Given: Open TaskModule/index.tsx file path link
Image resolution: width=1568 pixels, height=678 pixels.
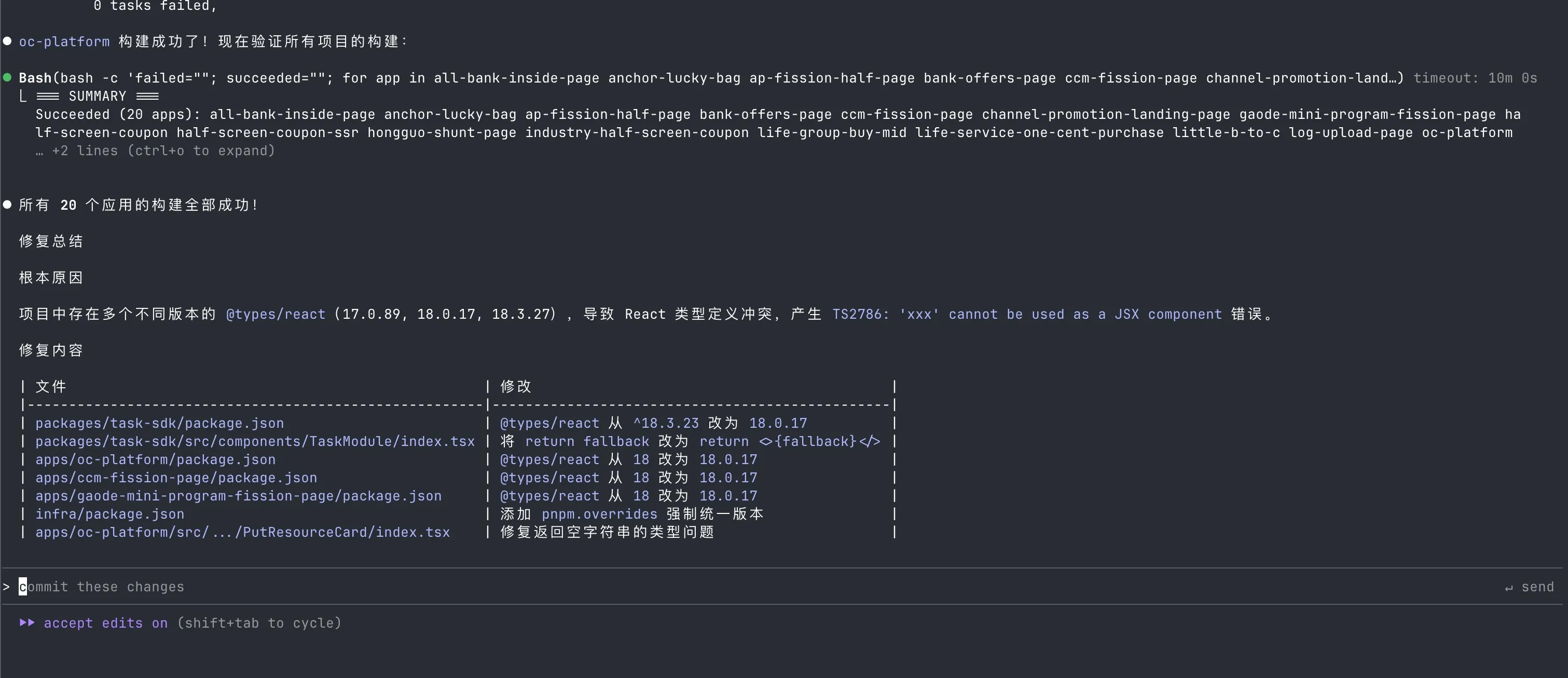Looking at the screenshot, I should [x=254, y=441].
